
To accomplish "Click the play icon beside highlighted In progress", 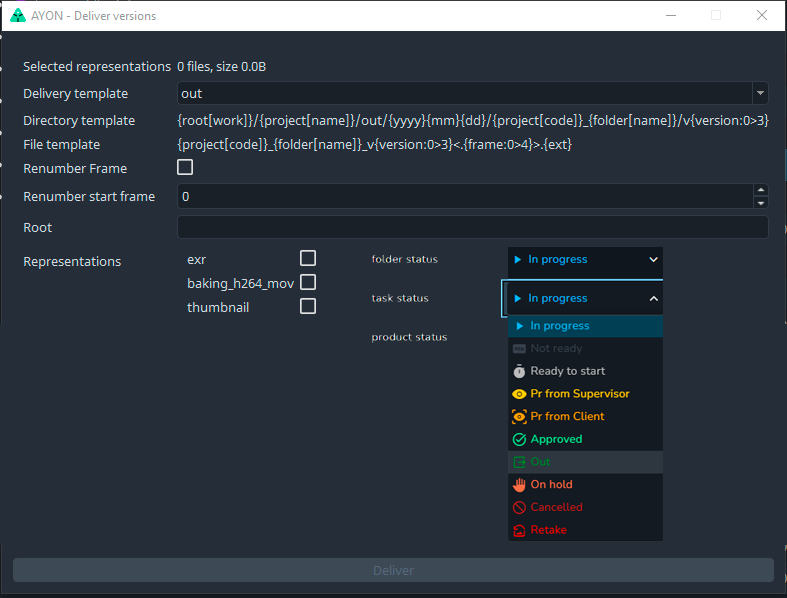I will click(519, 326).
